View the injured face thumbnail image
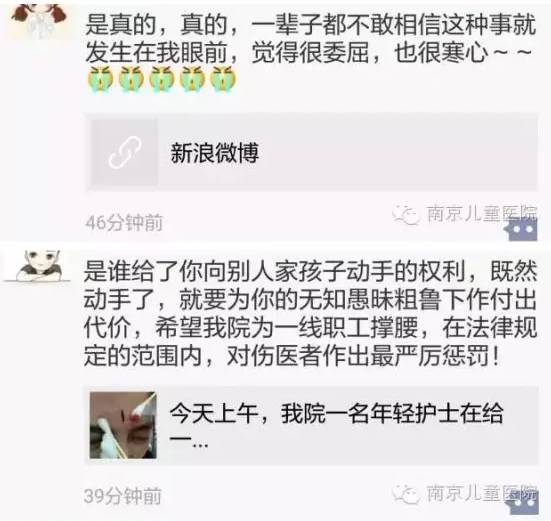 coord(123,425)
